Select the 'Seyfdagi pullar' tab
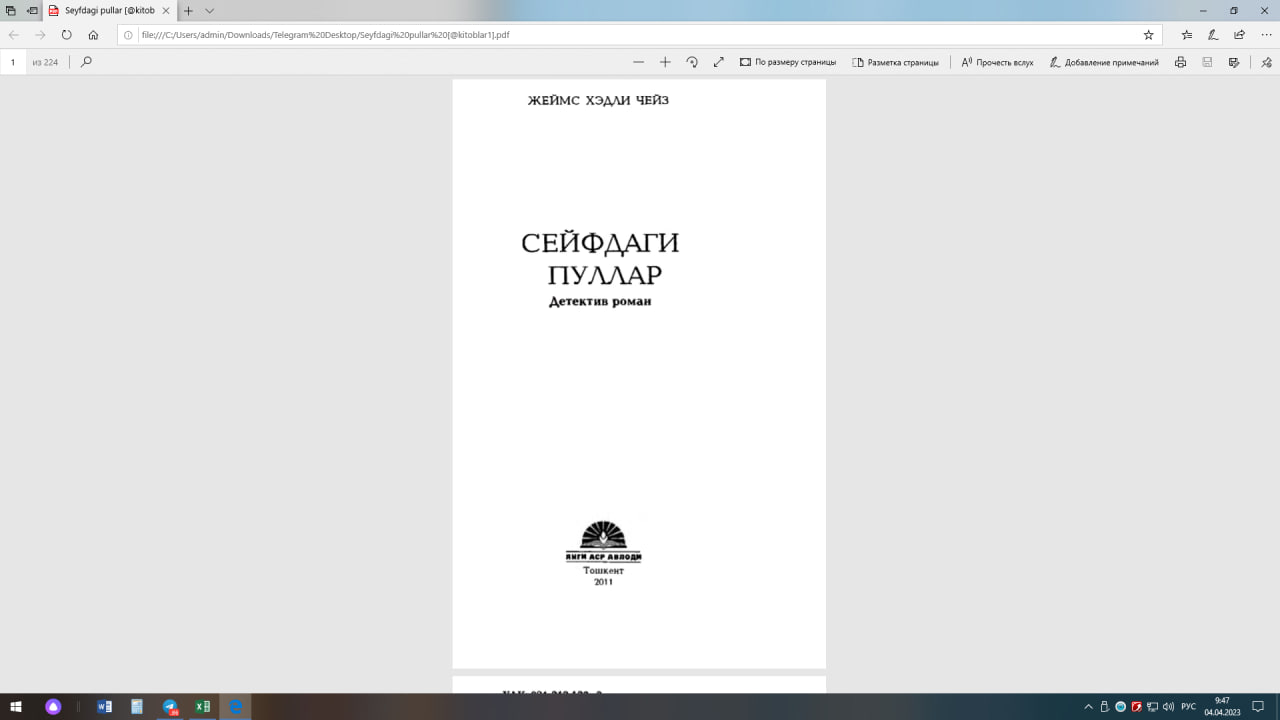1280x720 pixels. 110,10
